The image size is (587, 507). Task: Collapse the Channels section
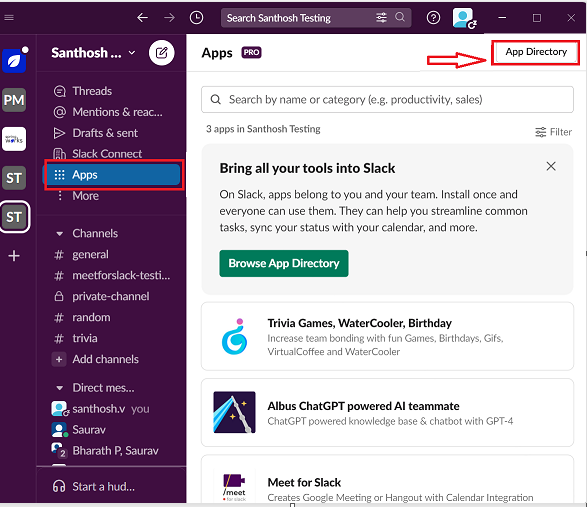59,234
